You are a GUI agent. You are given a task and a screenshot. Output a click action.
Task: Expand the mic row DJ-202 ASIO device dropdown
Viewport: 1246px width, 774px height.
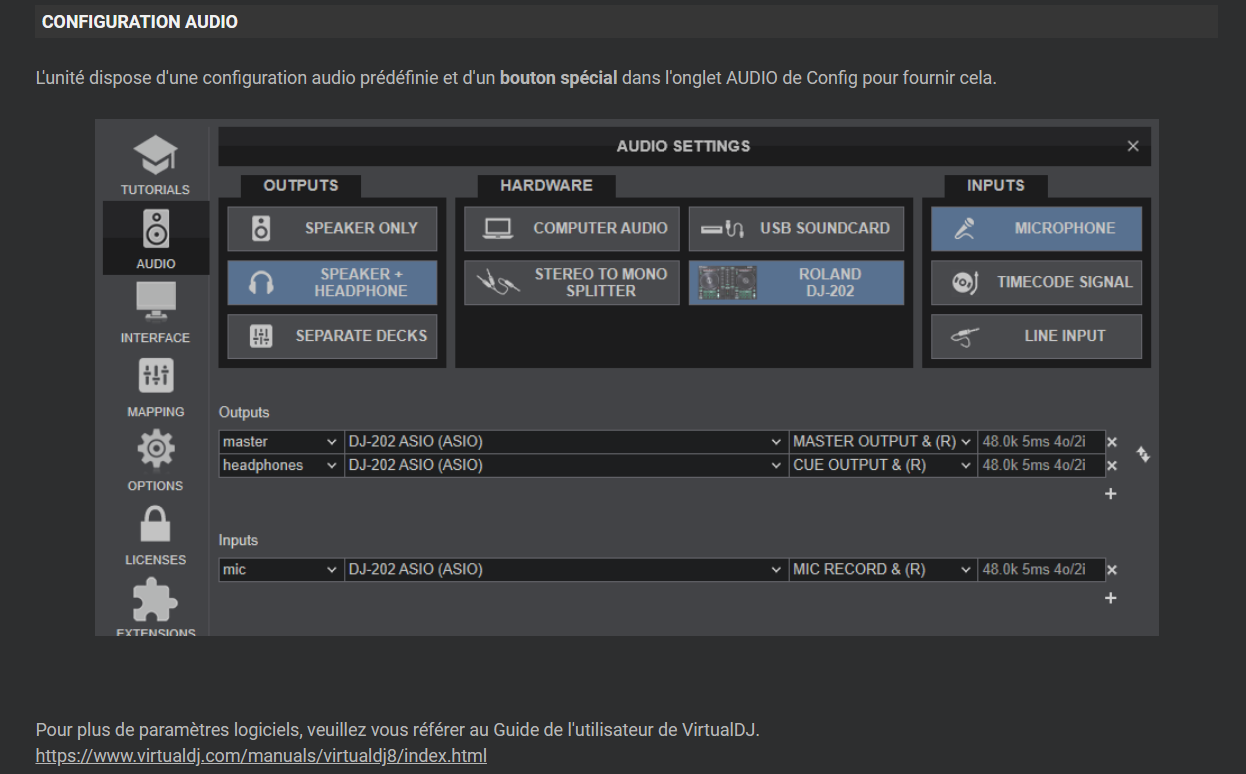[566, 570]
